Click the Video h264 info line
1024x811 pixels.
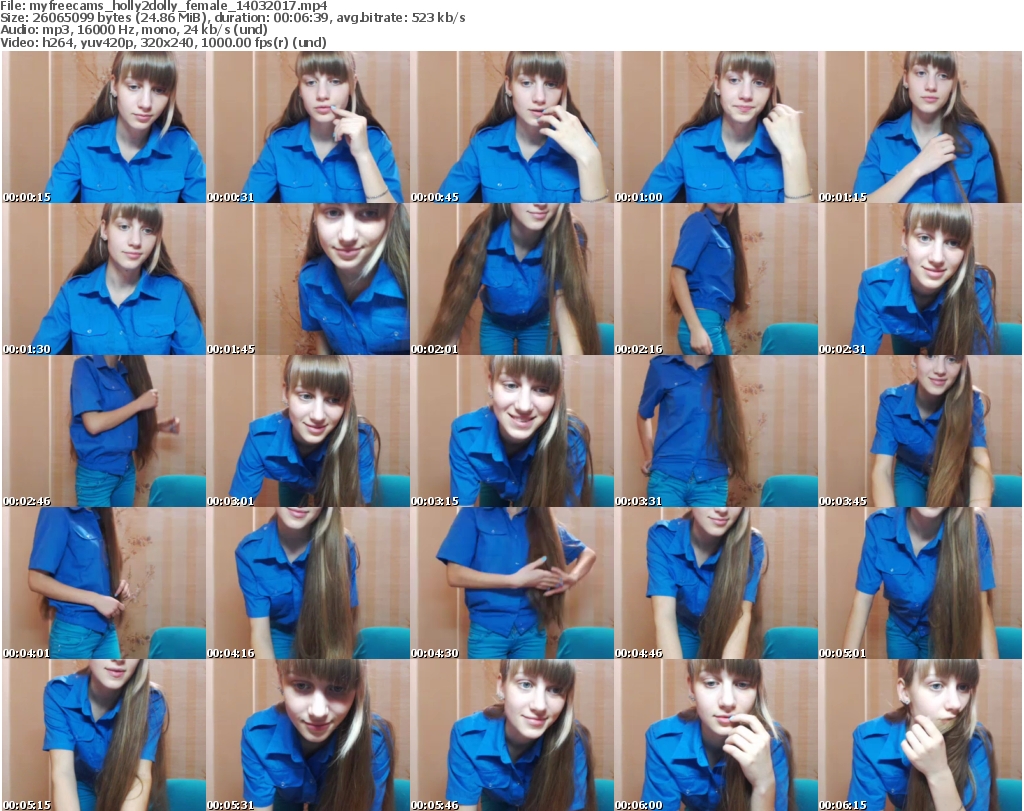tap(163, 42)
